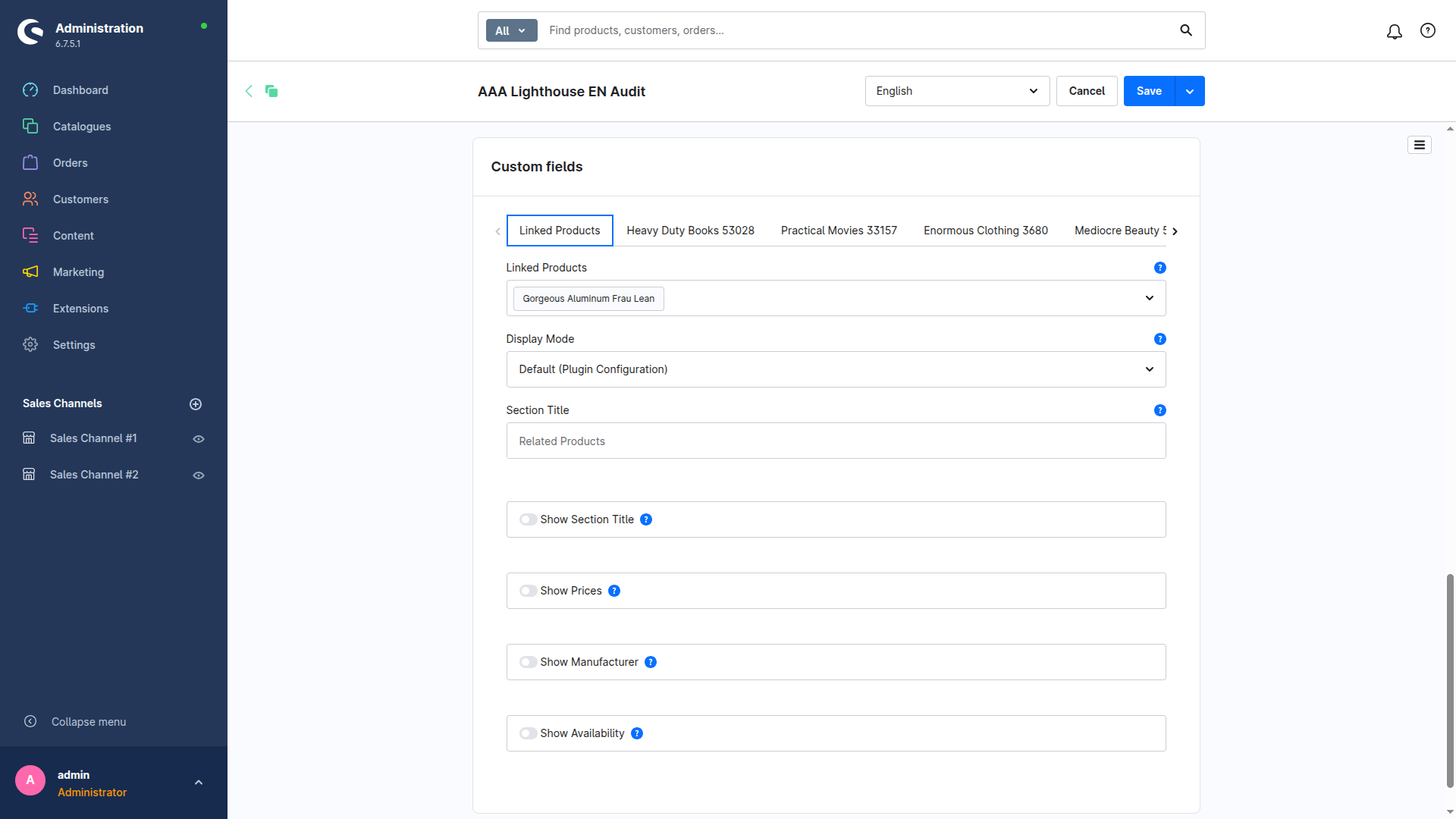
Task: Click the green duplicate product icon
Action: [x=271, y=91]
